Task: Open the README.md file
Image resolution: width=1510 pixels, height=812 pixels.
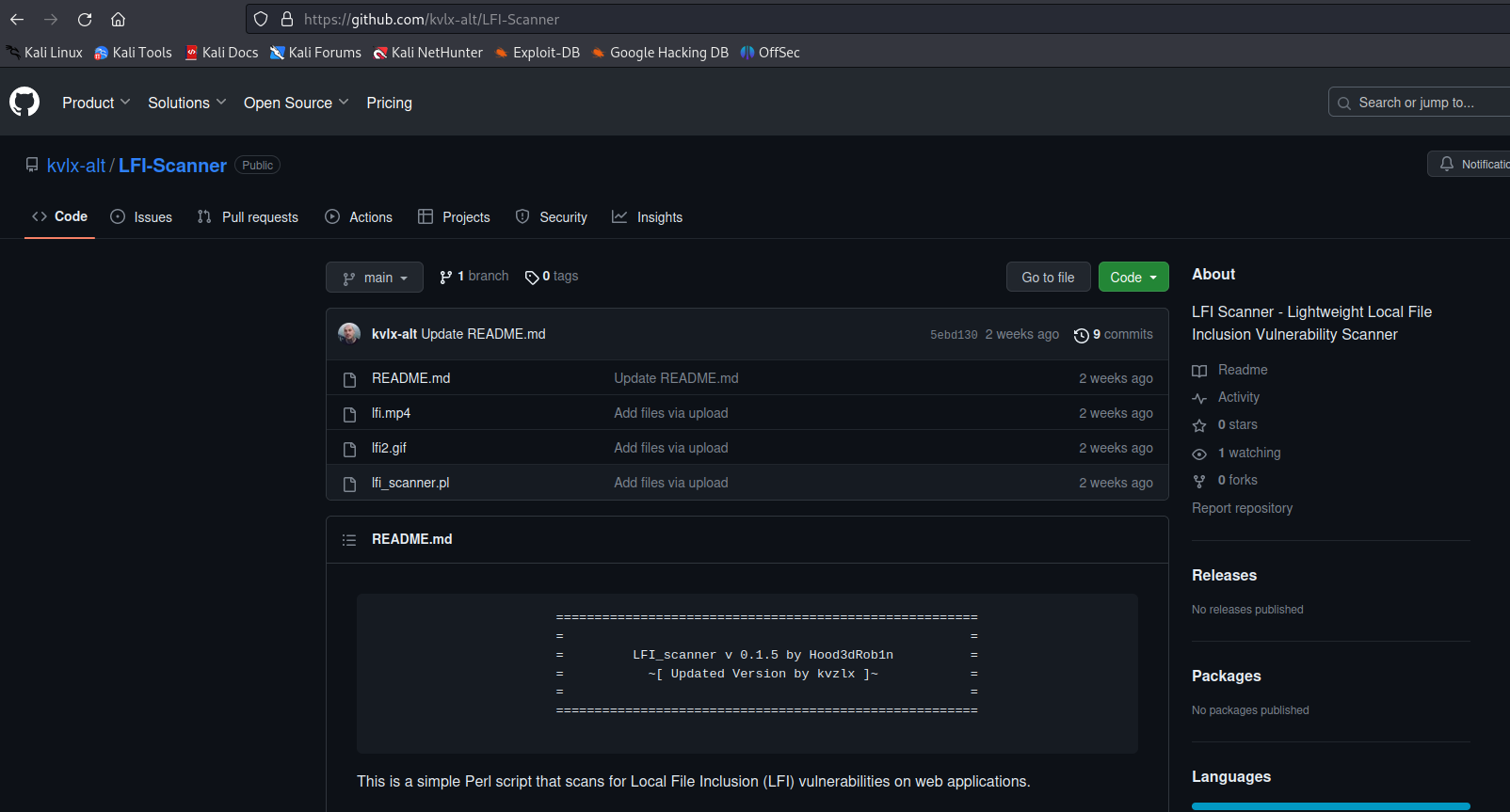Action: coord(410,378)
